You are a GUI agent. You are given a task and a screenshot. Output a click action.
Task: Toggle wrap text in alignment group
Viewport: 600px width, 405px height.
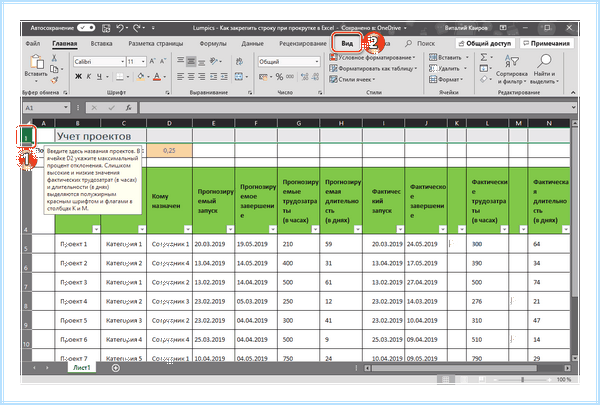(239, 61)
